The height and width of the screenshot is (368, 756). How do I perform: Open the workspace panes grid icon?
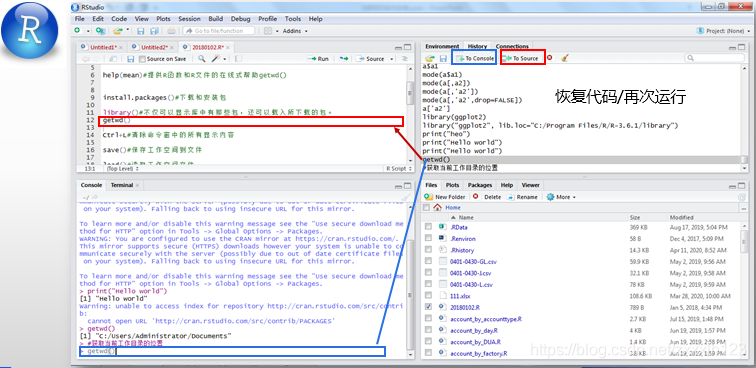(269, 31)
